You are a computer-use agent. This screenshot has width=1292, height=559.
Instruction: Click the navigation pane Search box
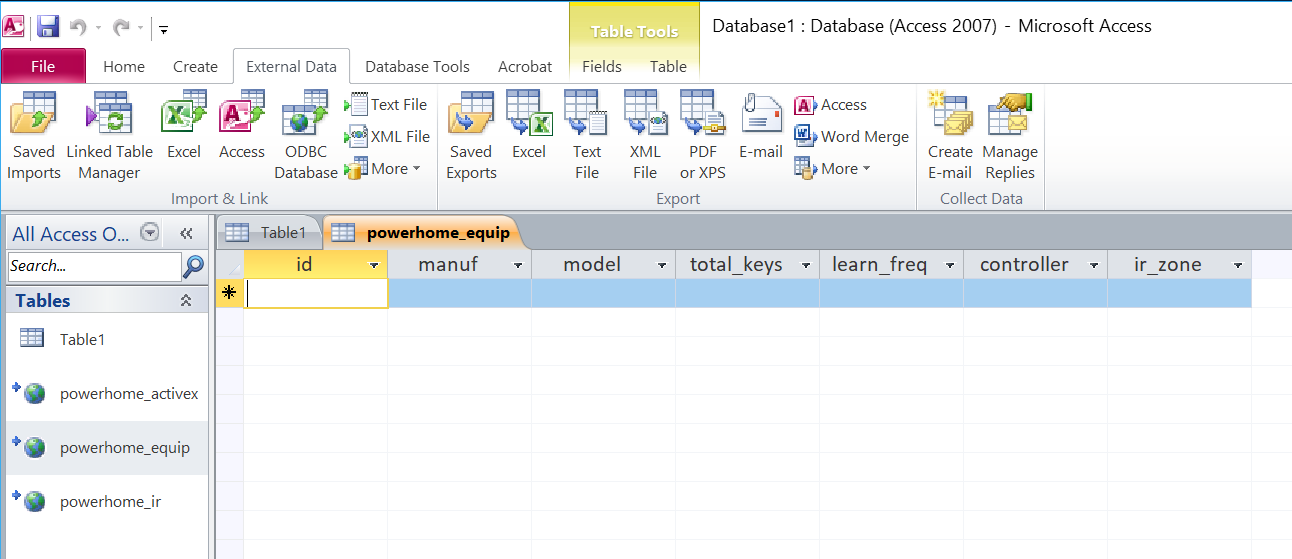pos(94,266)
